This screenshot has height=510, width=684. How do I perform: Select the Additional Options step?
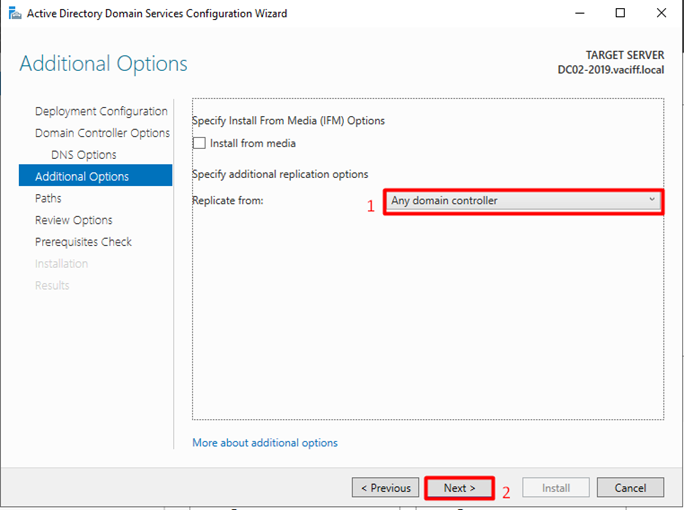pyautogui.click(x=82, y=177)
